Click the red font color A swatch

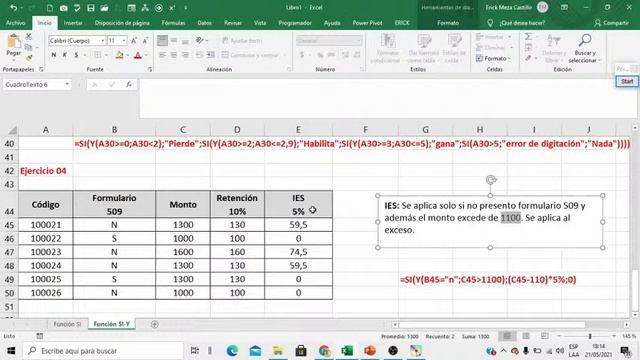[138, 55]
